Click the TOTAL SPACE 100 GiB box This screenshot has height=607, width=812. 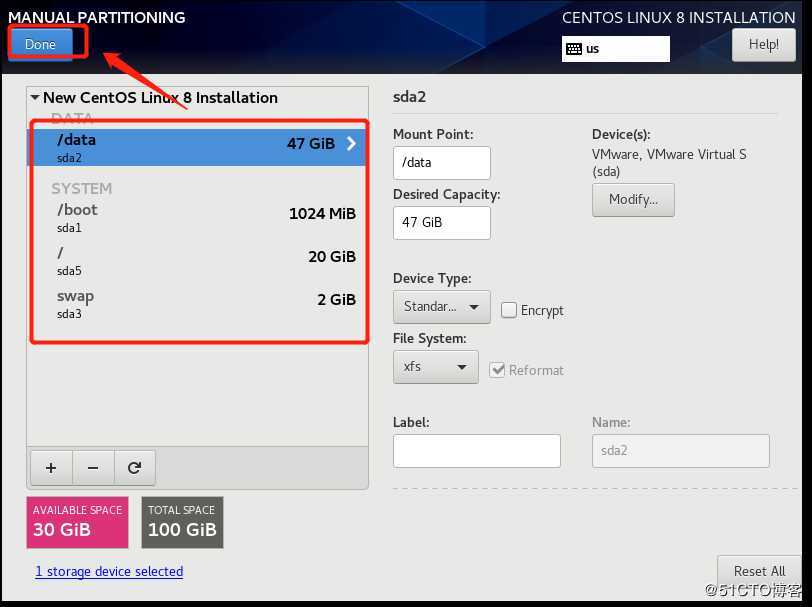[182, 522]
